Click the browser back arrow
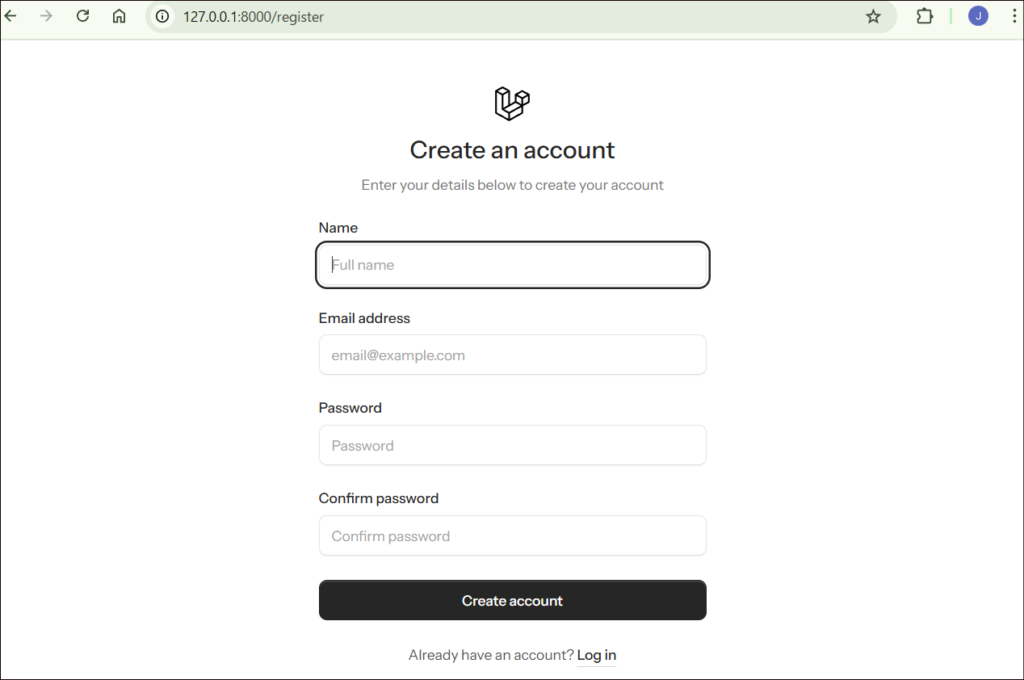Image resolution: width=1024 pixels, height=680 pixels. tap(11, 16)
